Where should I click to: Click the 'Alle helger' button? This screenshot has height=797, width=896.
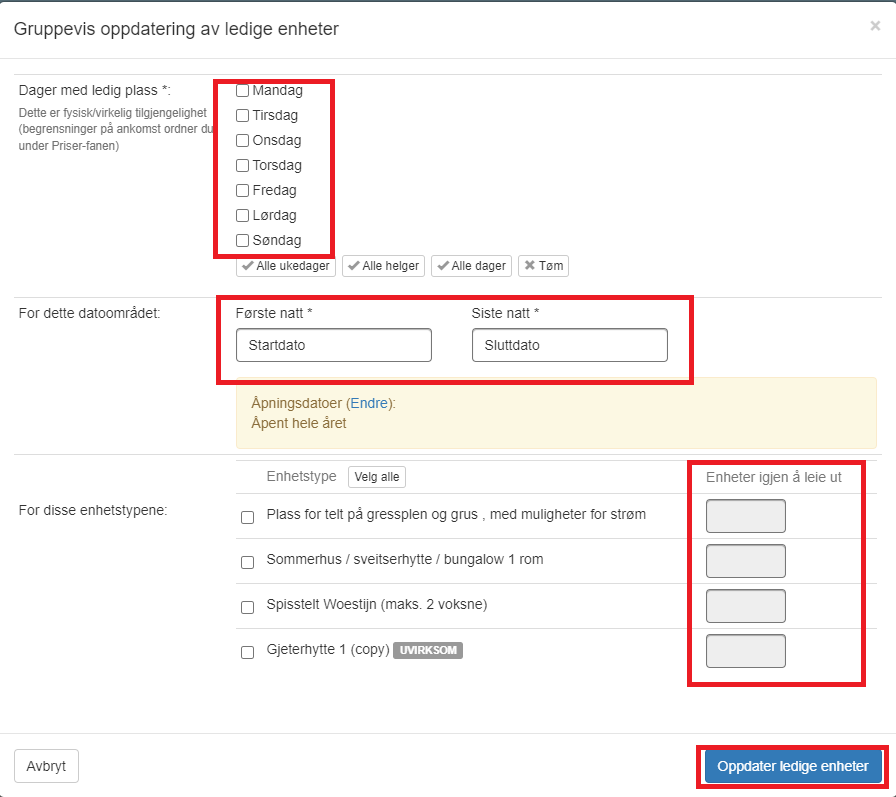(x=383, y=266)
